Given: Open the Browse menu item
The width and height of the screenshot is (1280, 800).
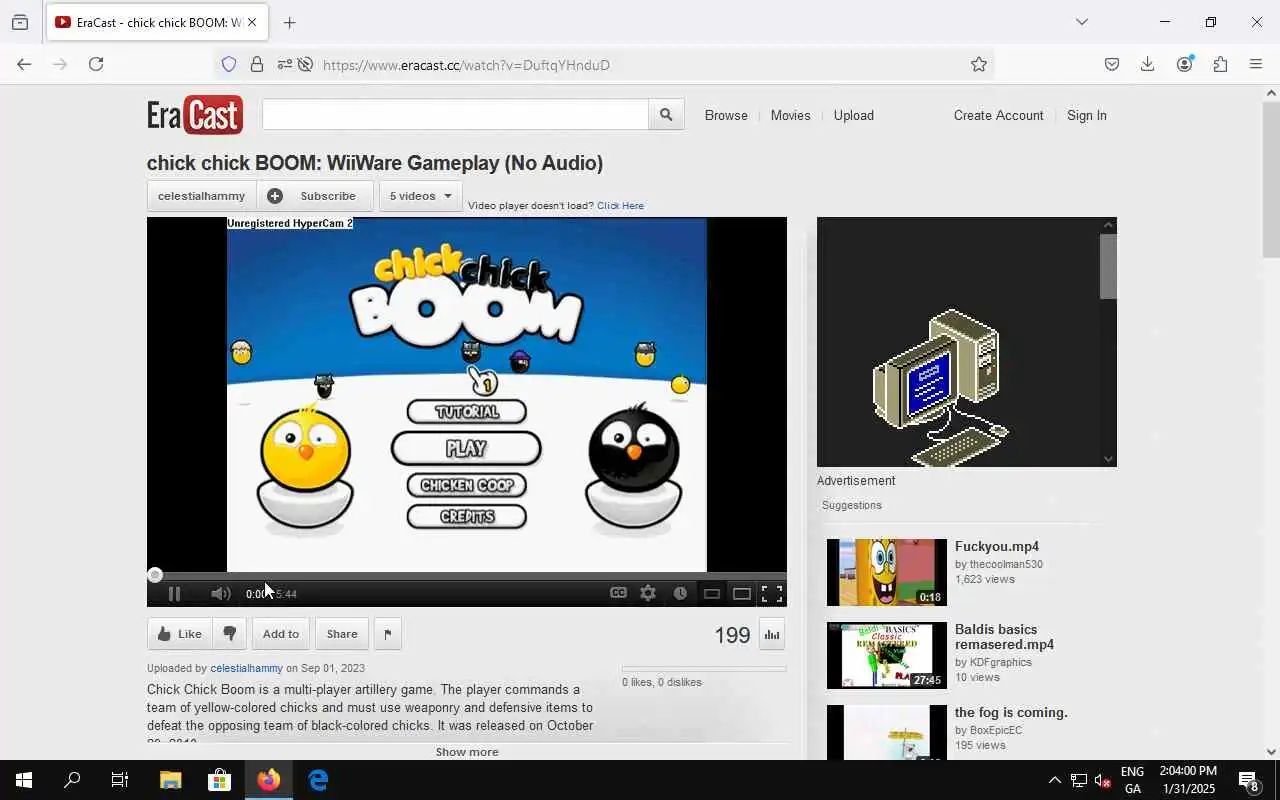Looking at the screenshot, I should (x=726, y=115).
